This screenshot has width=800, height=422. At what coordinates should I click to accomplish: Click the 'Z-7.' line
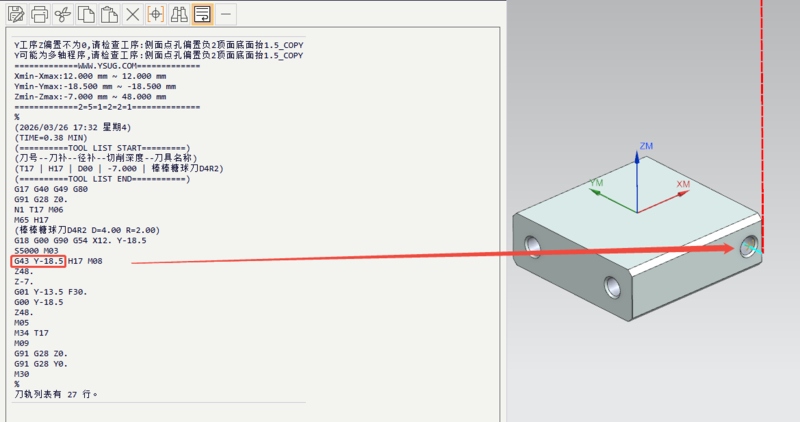point(23,282)
